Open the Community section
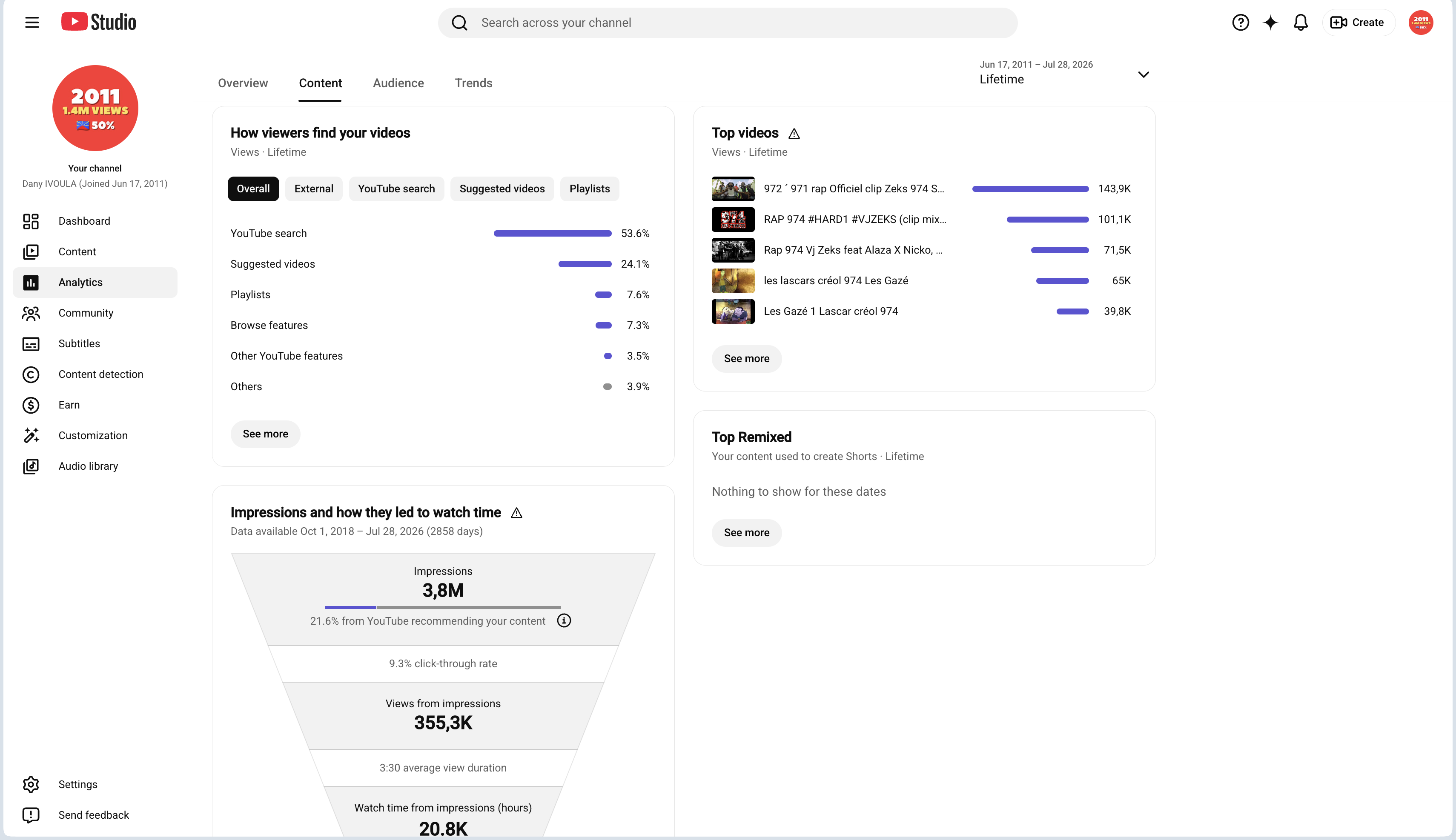The width and height of the screenshot is (1456, 840). (95, 313)
